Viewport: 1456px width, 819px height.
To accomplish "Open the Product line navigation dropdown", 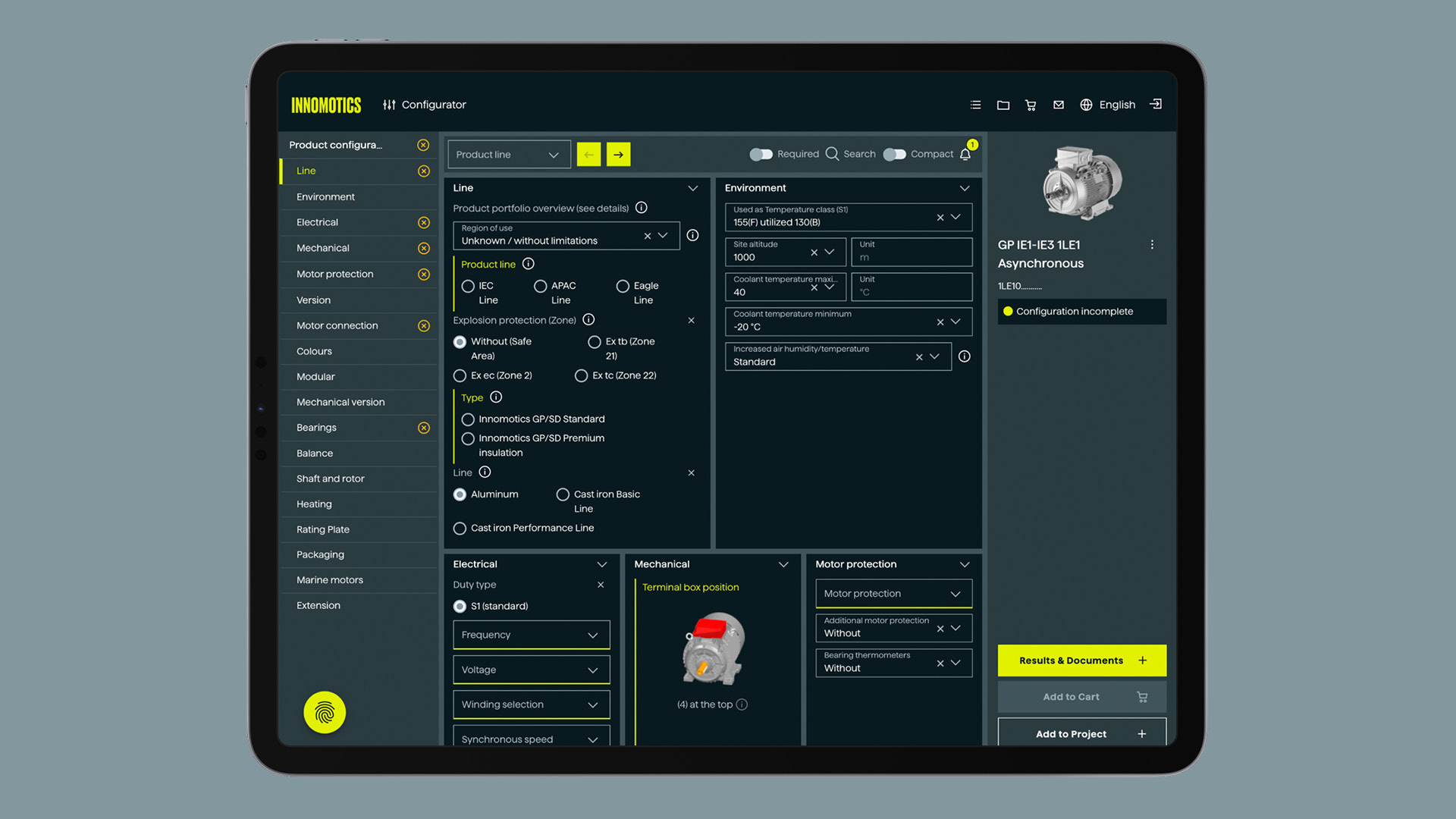I will coord(509,154).
